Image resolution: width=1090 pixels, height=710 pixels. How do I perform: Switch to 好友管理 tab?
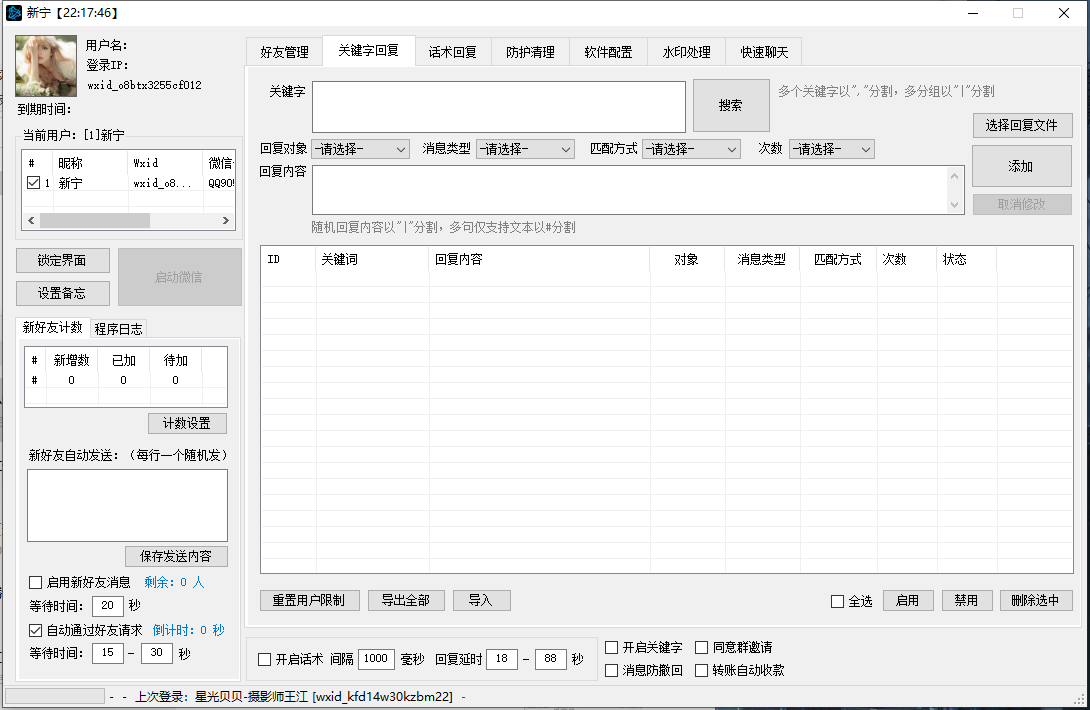pyautogui.click(x=284, y=52)
